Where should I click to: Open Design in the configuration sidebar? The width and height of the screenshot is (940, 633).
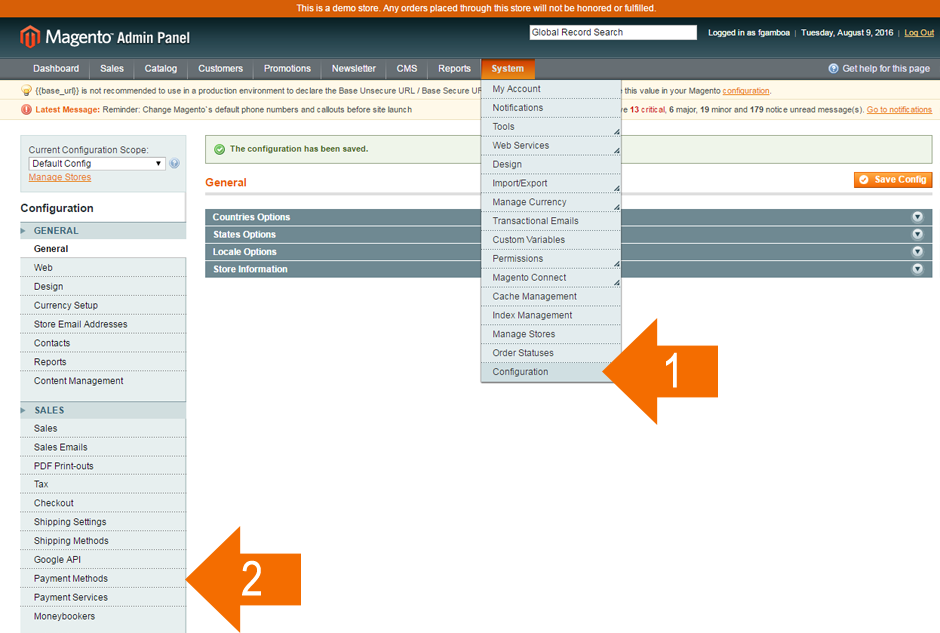(103, 287)
